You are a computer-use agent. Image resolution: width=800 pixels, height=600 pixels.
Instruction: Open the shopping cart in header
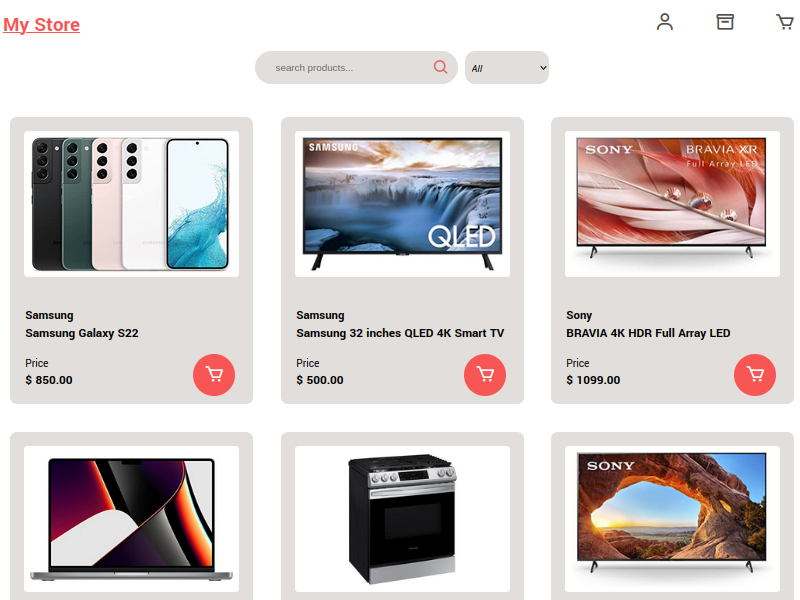[x=785, y=22]
